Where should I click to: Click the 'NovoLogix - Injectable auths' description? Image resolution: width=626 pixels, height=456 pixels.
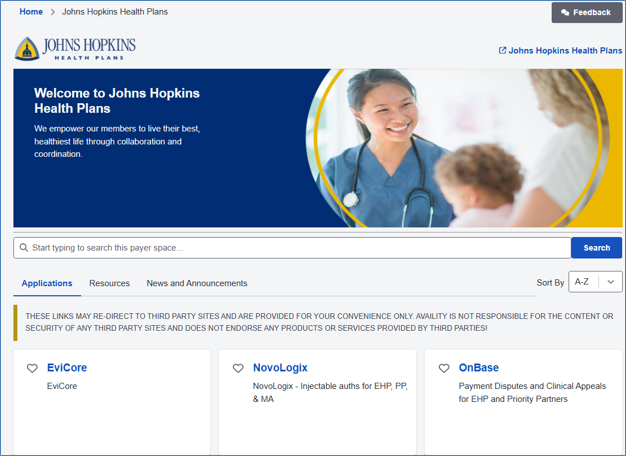[330, 392]
